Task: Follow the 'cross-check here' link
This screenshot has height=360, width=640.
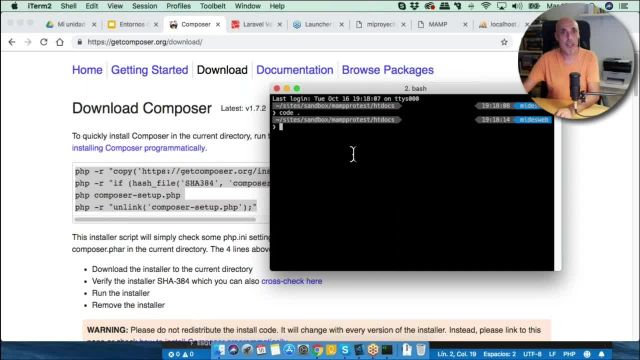Action: pos(291,281)
